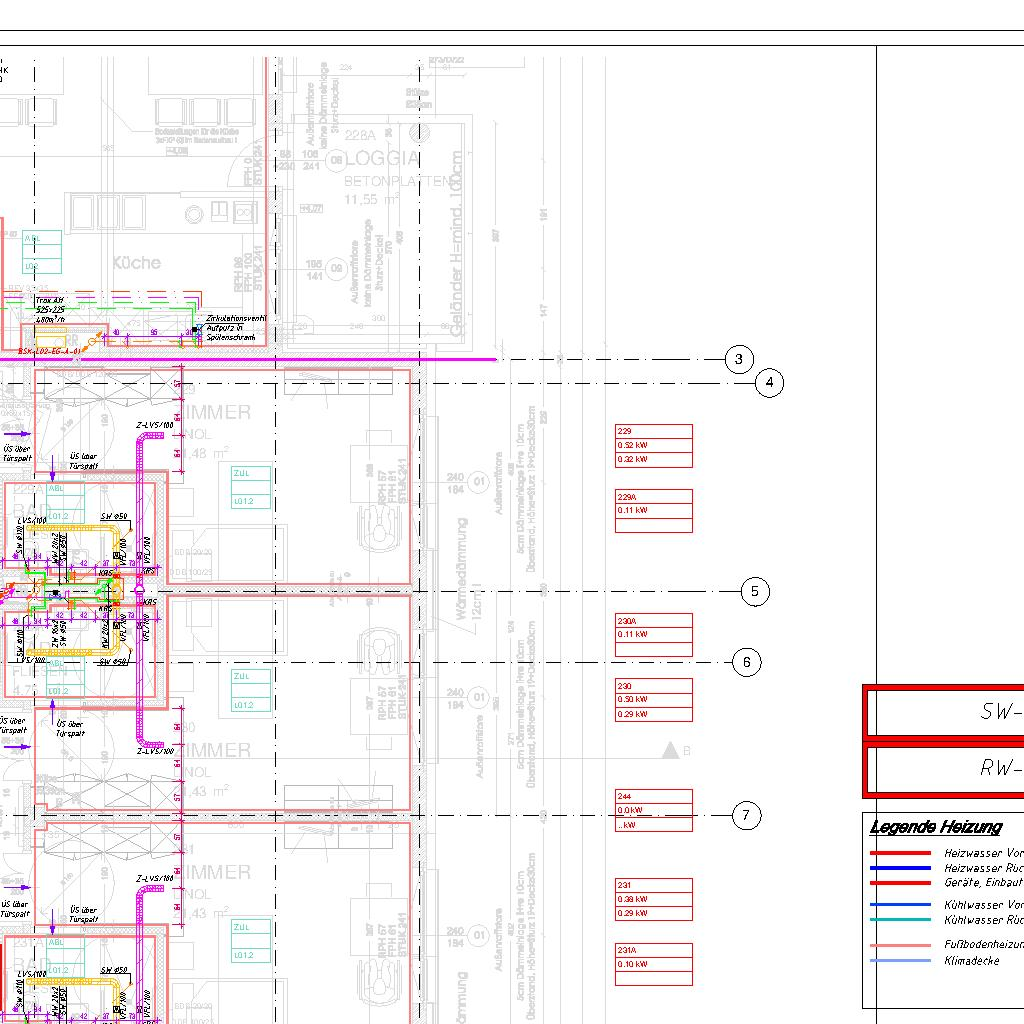Select the red Heizwasser Vorlauf legend line
The height and width of the screenshot is (1024, 1024).
coord(900,853)
